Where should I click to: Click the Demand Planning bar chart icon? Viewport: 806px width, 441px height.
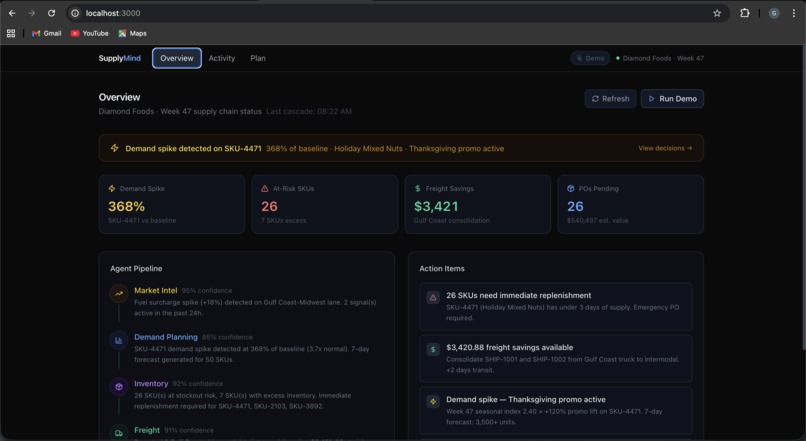(119, 340)
